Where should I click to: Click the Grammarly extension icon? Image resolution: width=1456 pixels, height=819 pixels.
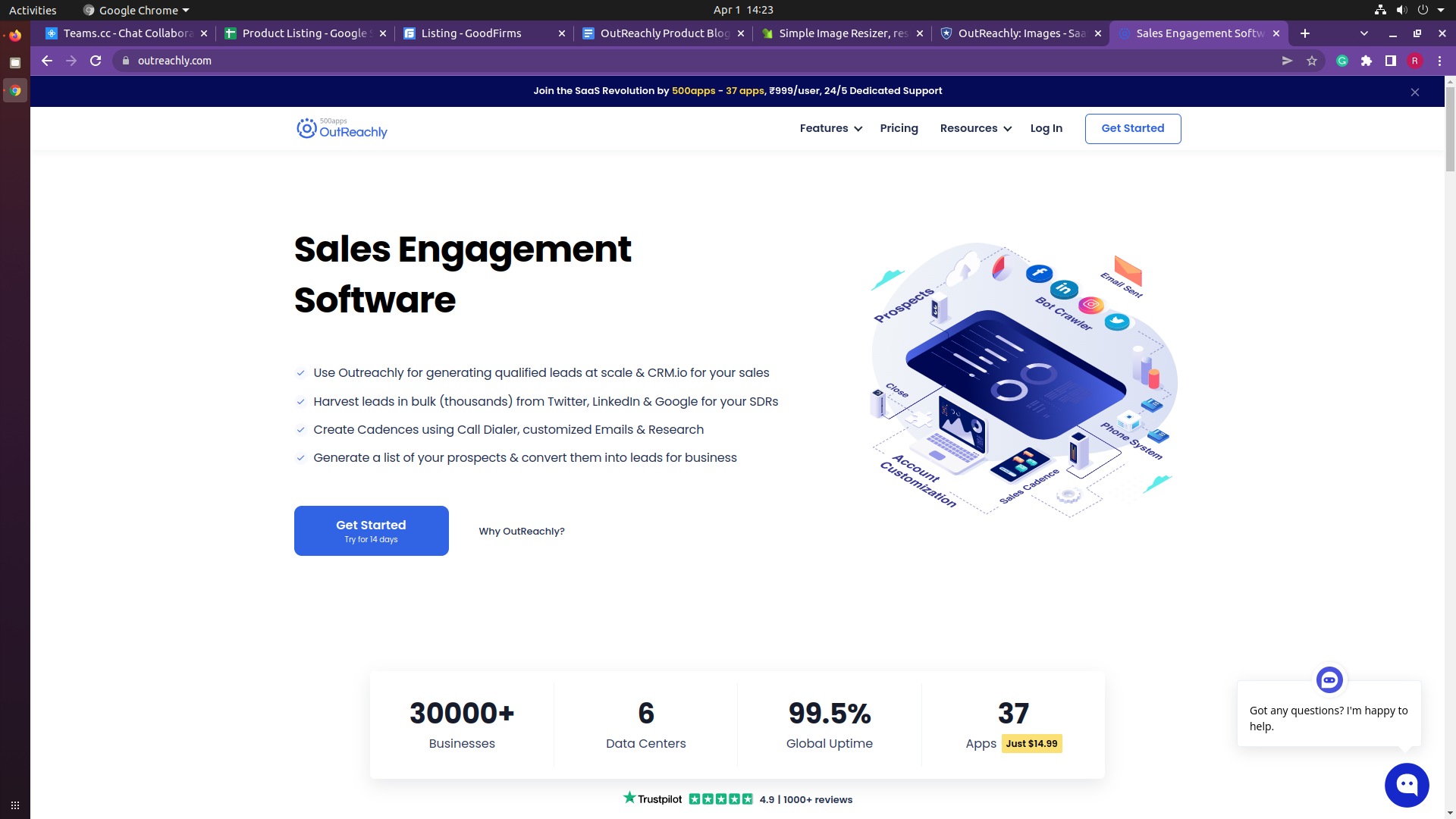click(x=1342, y=61)
